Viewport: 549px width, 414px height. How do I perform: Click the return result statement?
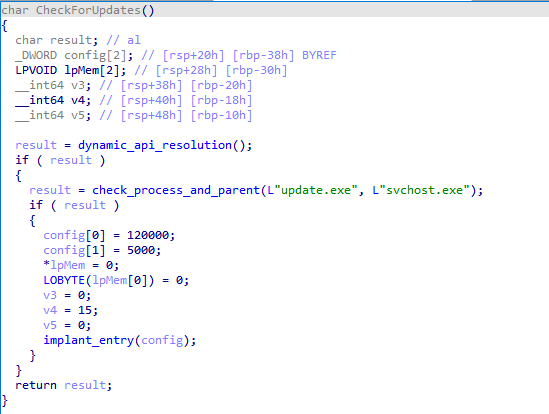[x=63, y=385]
